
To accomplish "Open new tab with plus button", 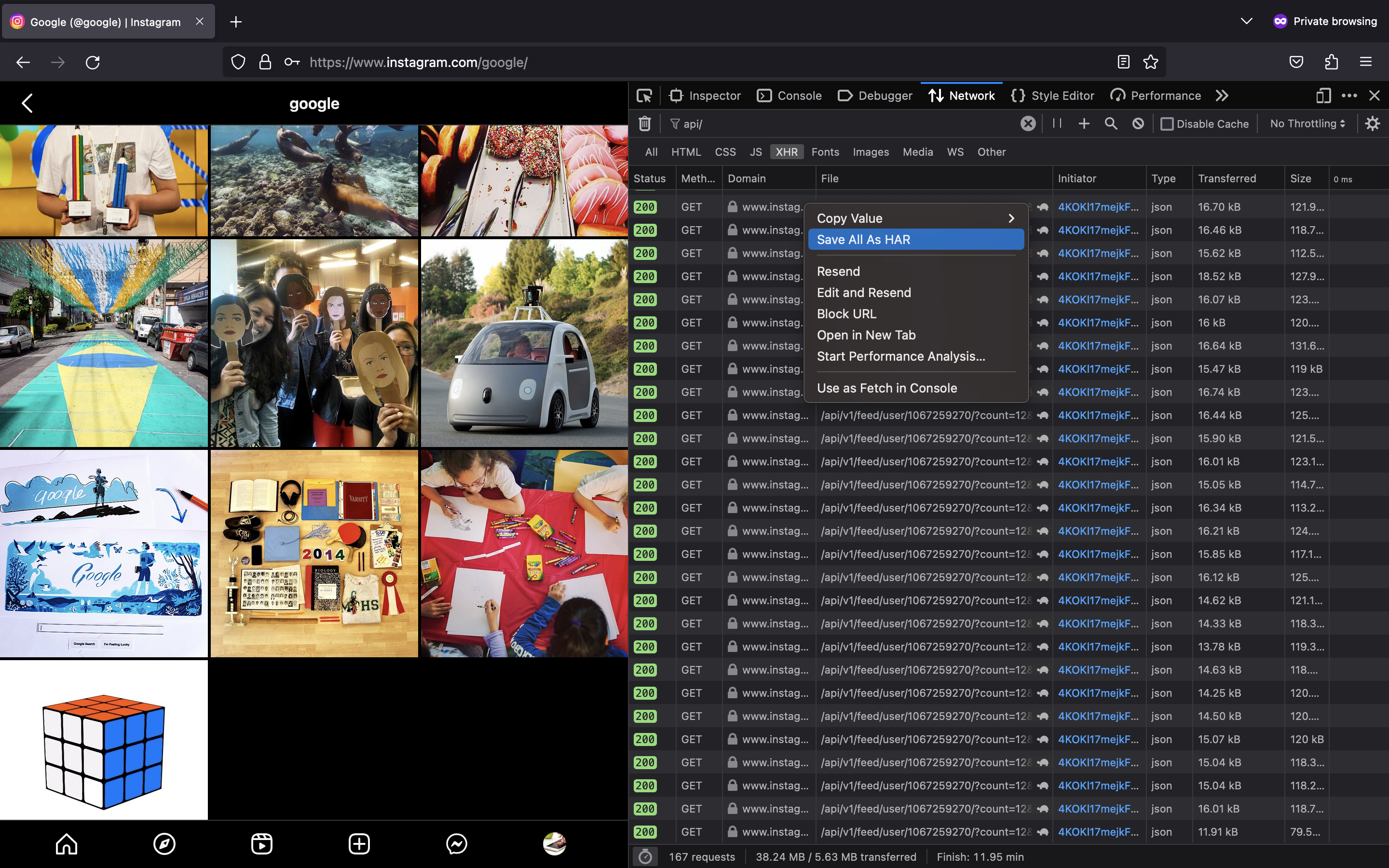I will pyautogui.click(x=236, y=22).
